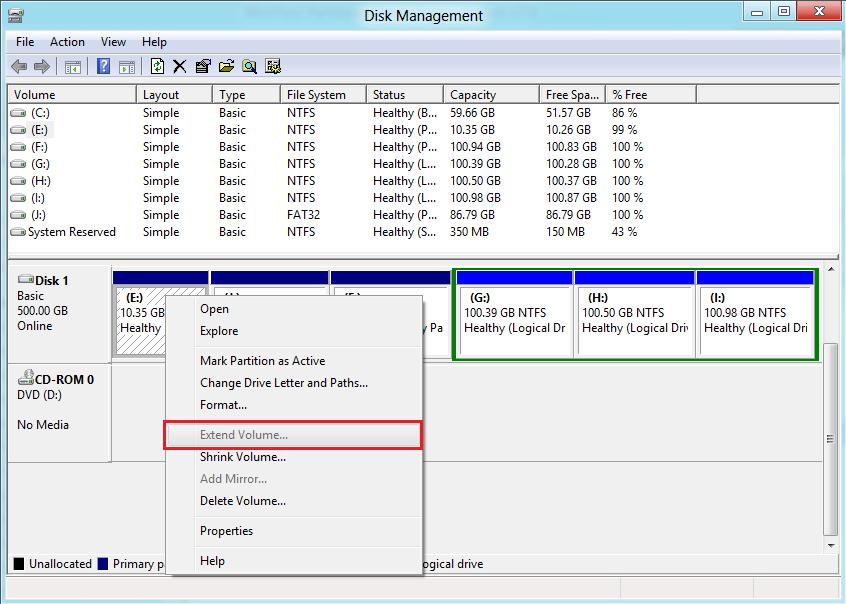Select the (H:) partition block on Disk 1
Image resolution: width=846 pixels, height=604 pixels.
[x=634, y=320]
